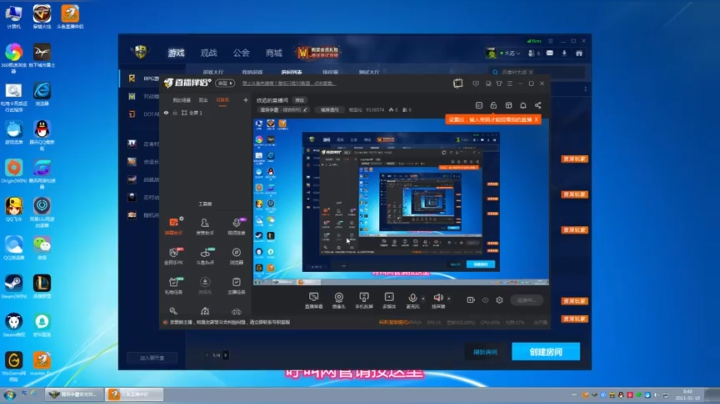Screen dimensions: 720x404
Task: Open the Windows Start button
Action: point(10,395)
